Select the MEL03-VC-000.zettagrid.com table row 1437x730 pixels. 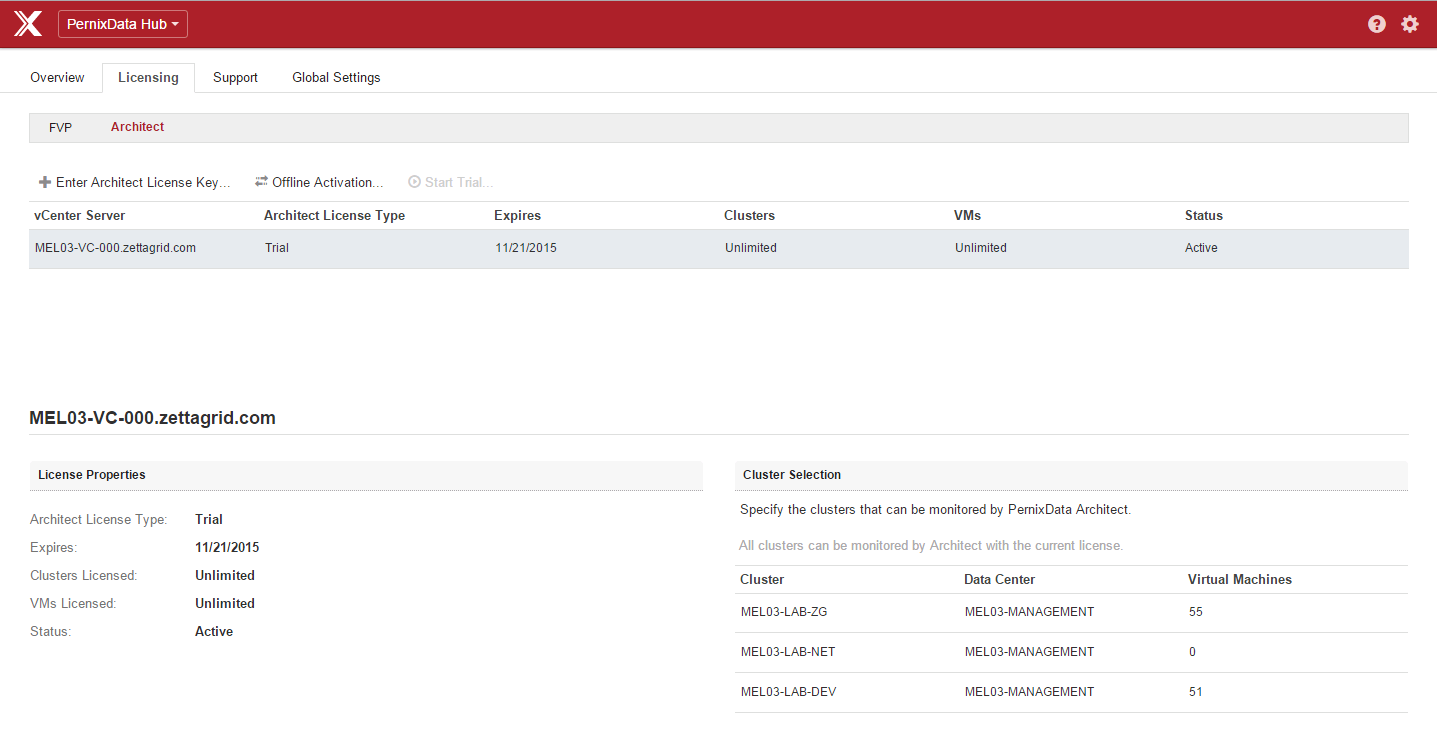click(719, 248)
